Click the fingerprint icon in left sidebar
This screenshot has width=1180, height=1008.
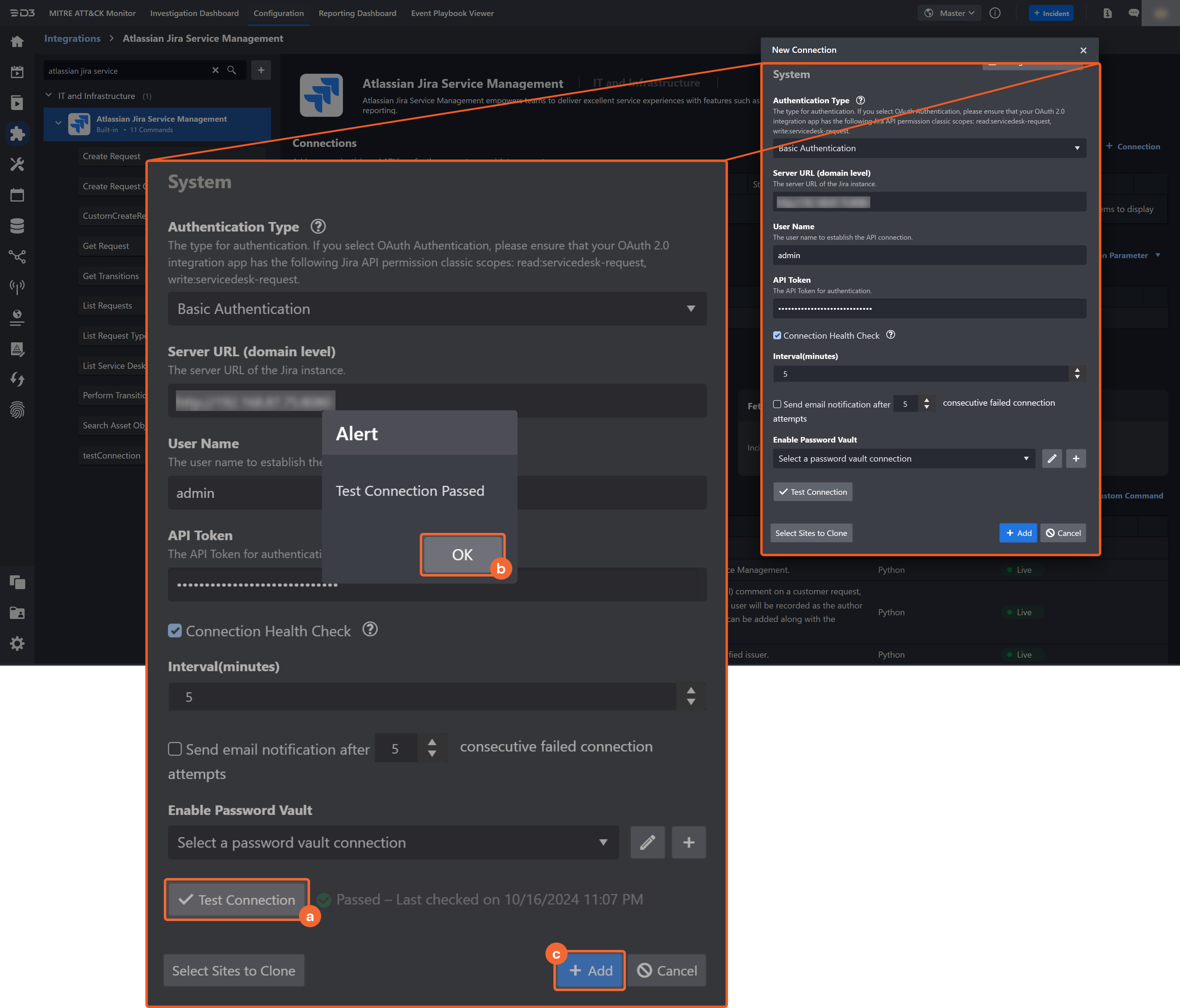coord(17,410)
